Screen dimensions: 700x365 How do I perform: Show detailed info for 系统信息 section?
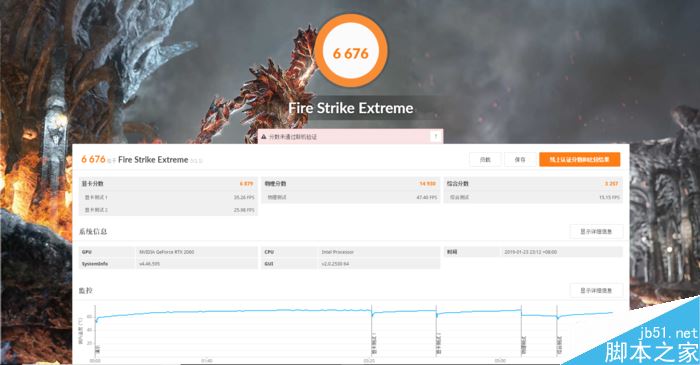(x=596, y=232)
